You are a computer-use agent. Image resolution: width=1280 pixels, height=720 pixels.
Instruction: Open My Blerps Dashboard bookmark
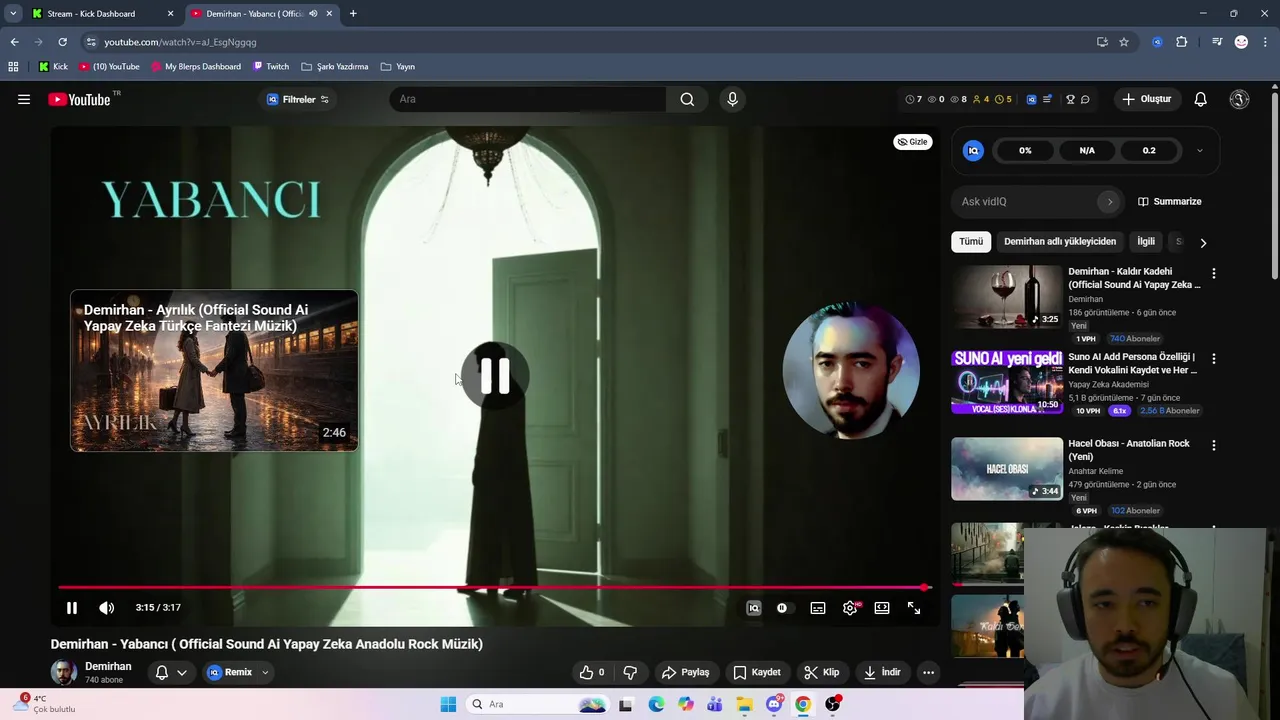(x=196, y=66)
